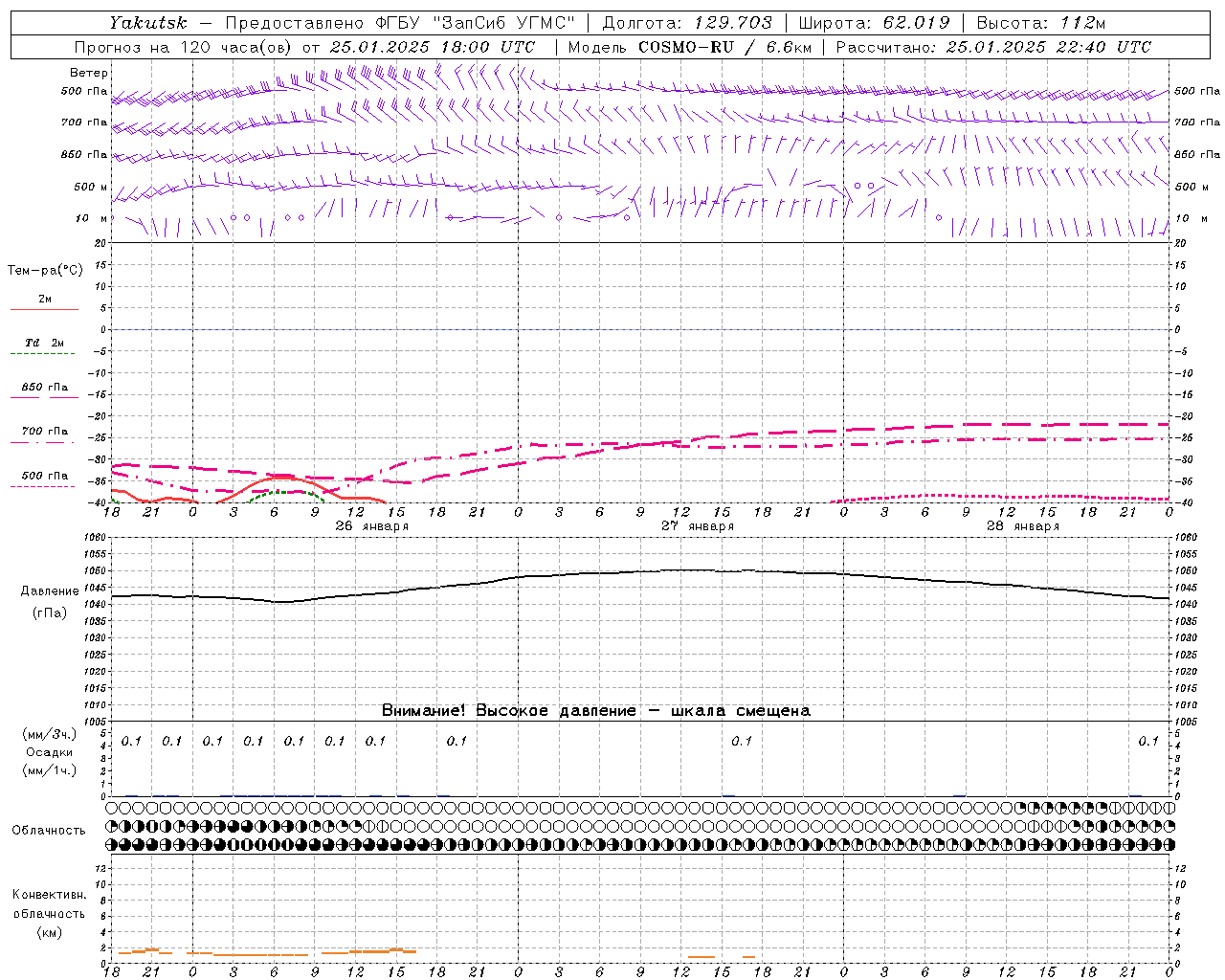The height and width of the screenshot is (980, 1225).
Task: Click the forecast start "25.01.2025 18:00 UTC"
Action: pos(432,47)
